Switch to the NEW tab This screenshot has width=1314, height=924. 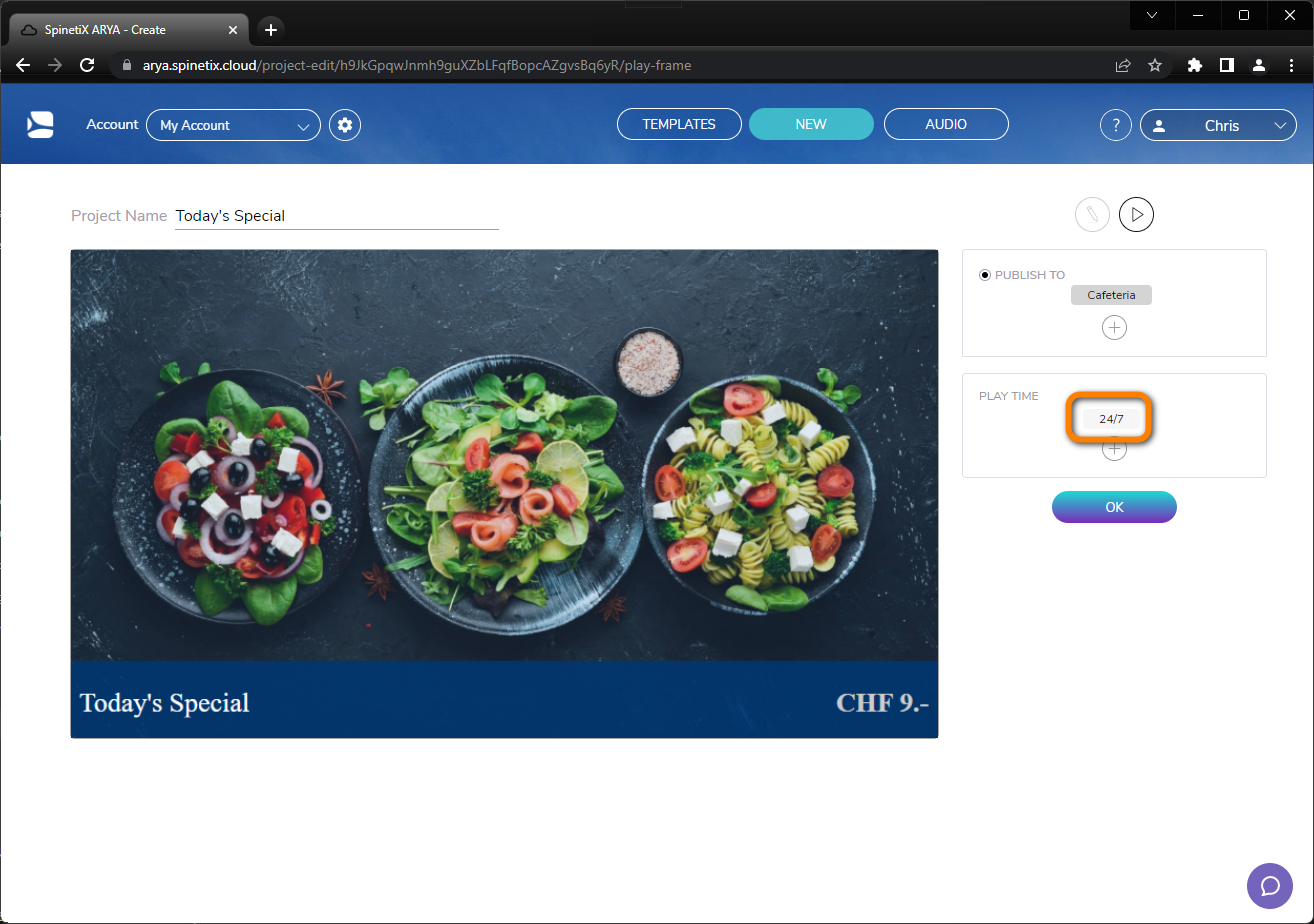click(811, 124)
